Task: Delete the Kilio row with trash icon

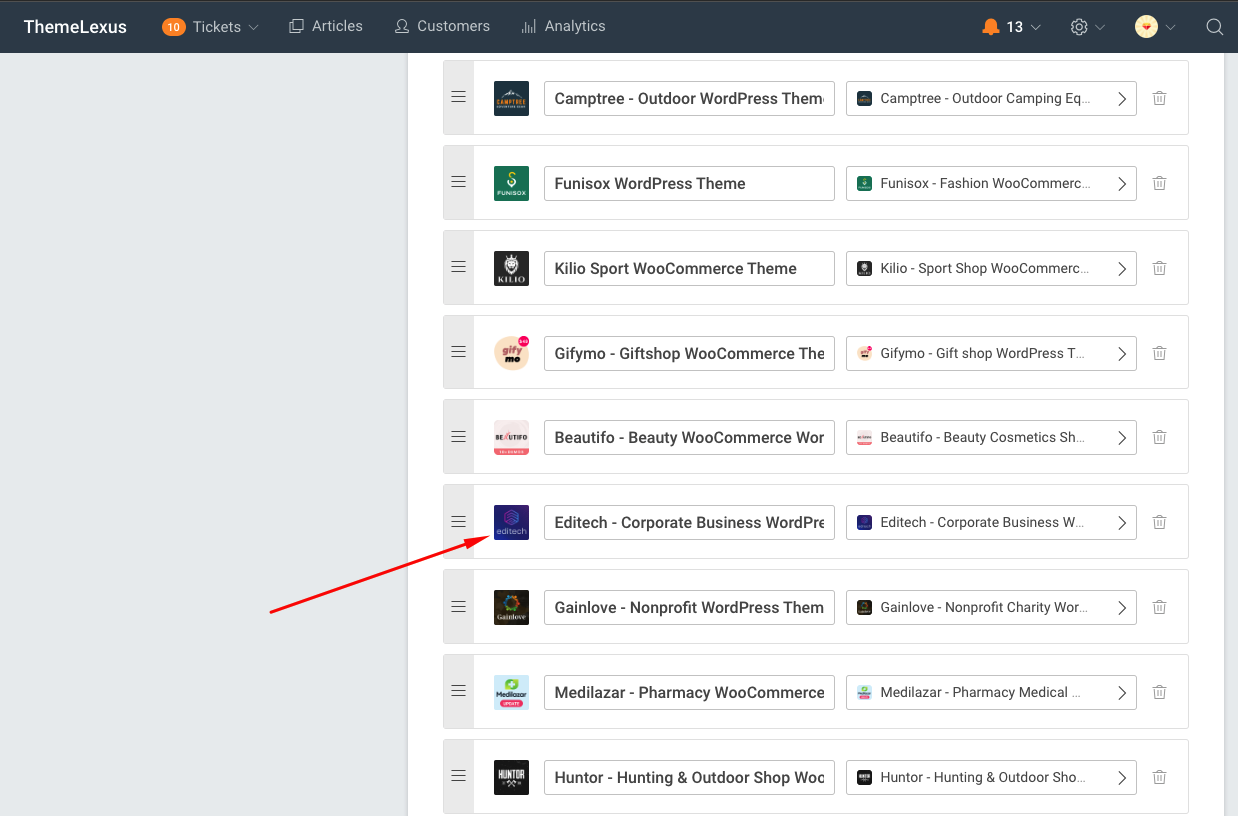Action: click(x=1159, y=268)
